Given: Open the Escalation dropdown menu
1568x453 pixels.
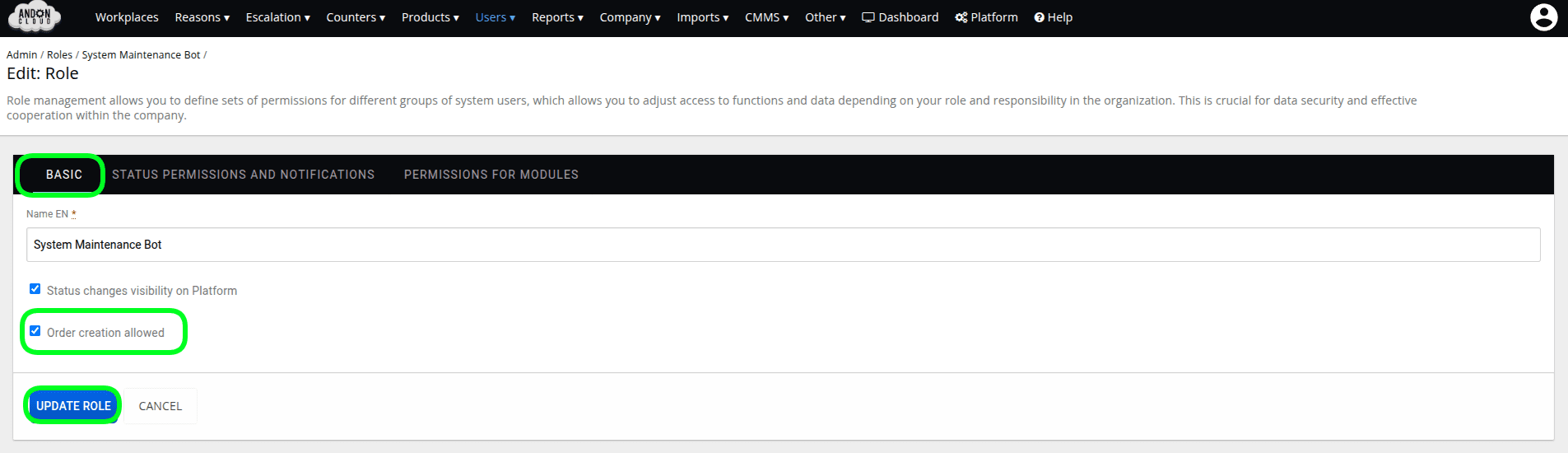Looking at the screenshot, I should click(277, 17).
